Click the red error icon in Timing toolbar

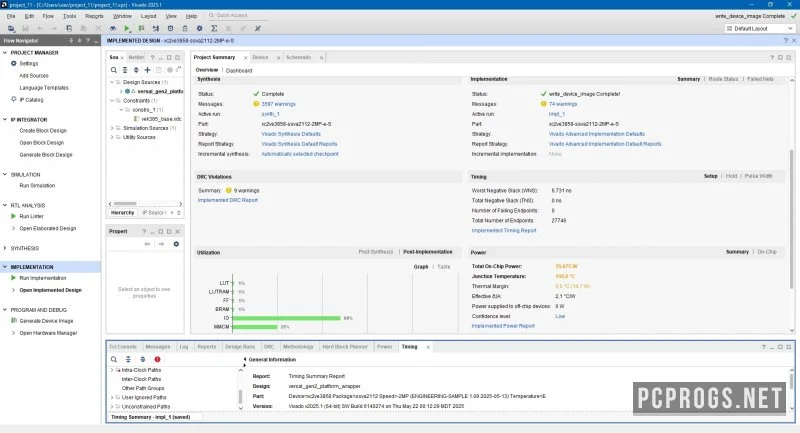157,360
